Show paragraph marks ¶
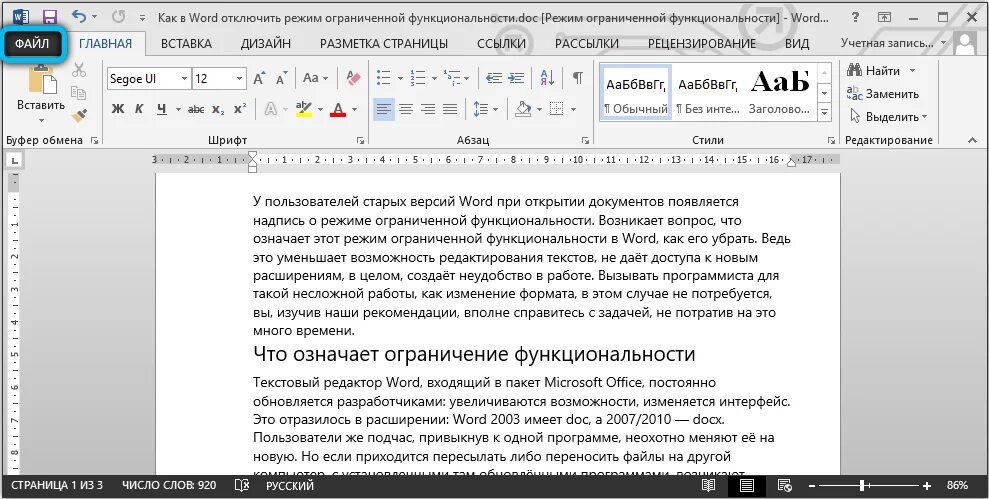This screenshot has width=989, height=499. (578, 78)
